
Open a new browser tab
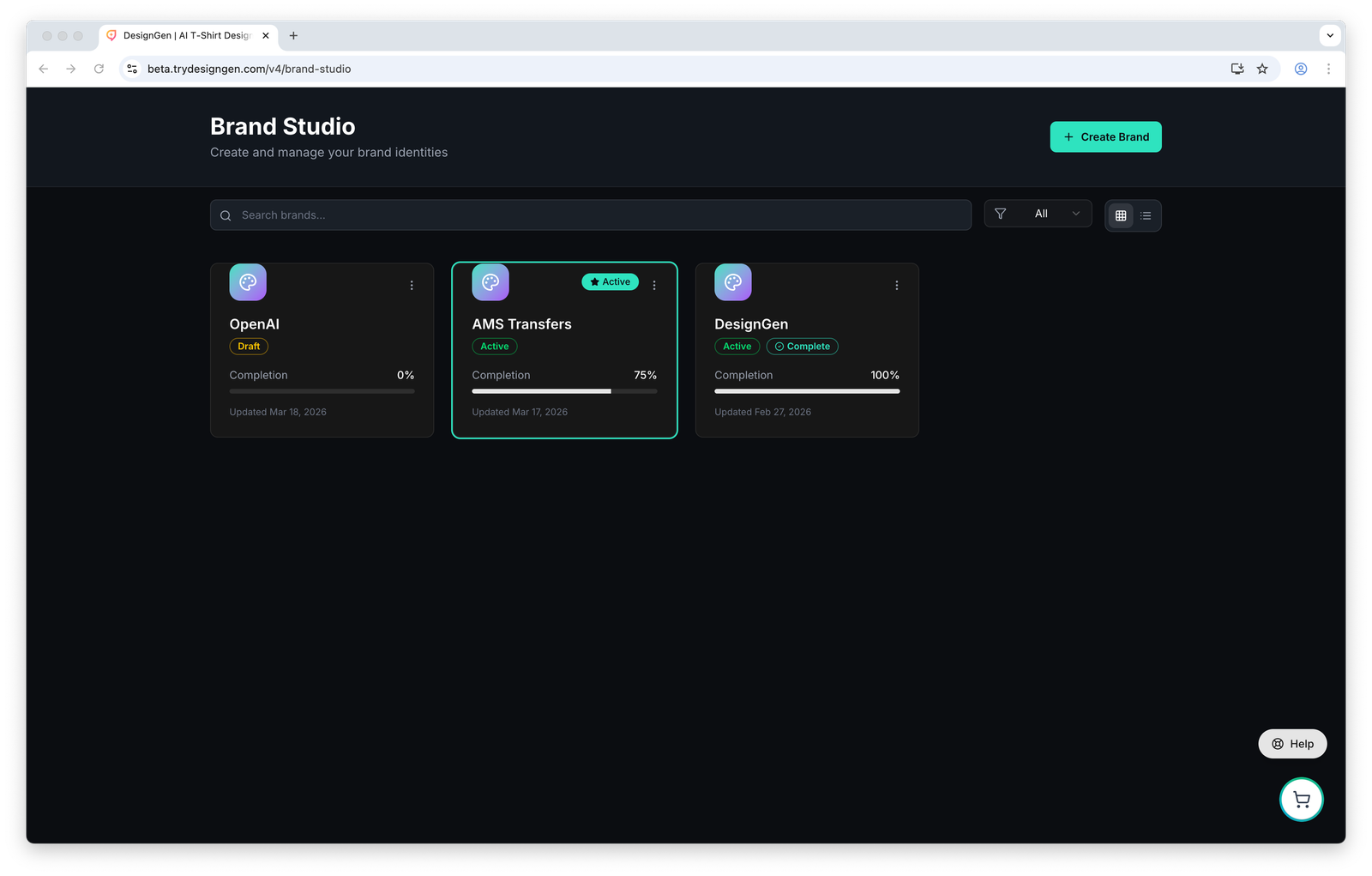click(293, 36)
